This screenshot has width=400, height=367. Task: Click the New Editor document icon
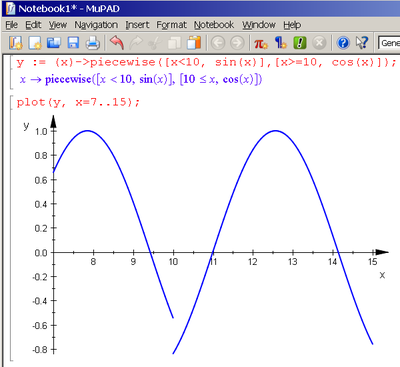[35, 43]
